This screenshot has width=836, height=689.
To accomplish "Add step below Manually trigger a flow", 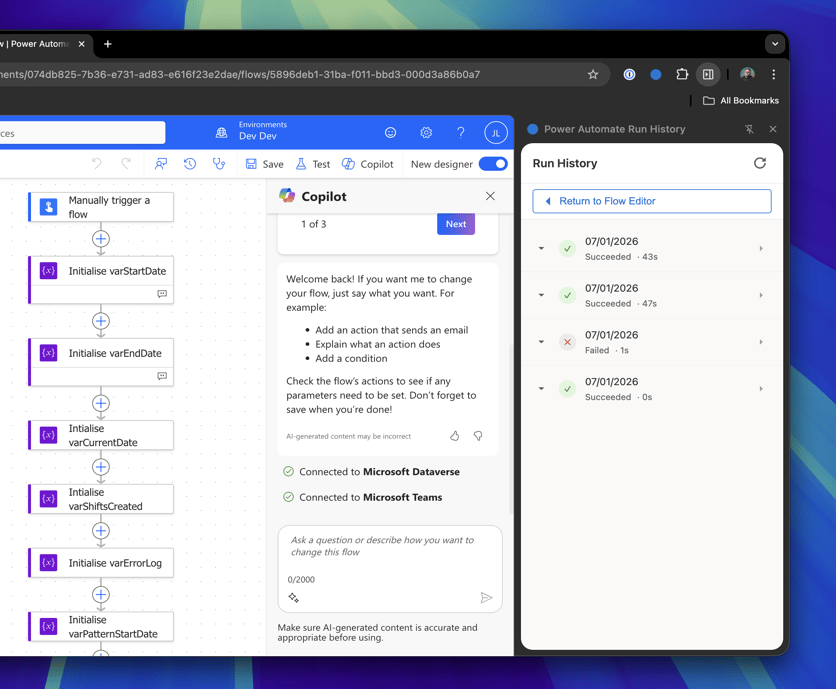I will tap(101, 238).
